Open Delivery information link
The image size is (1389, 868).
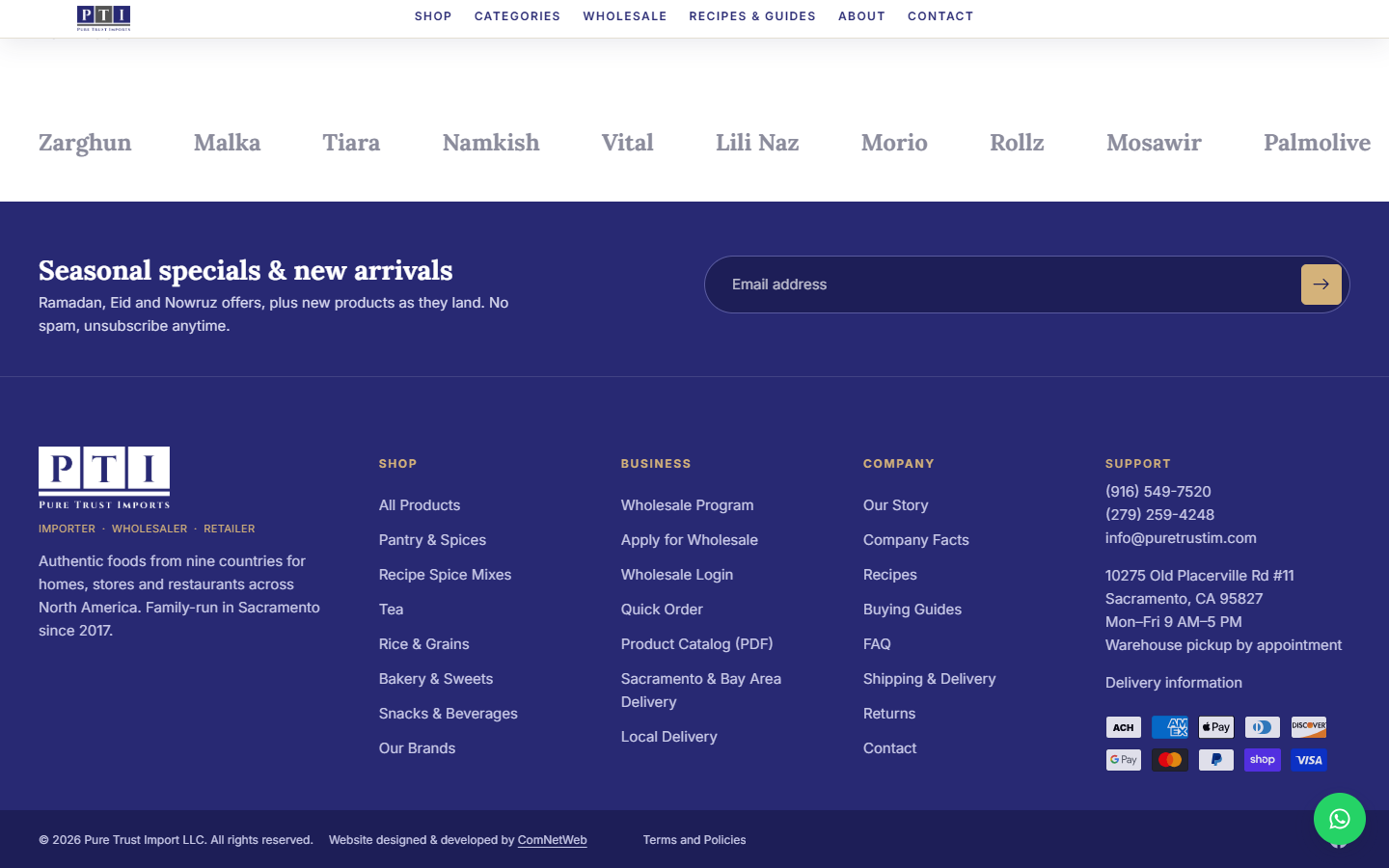click(1173, 683)
